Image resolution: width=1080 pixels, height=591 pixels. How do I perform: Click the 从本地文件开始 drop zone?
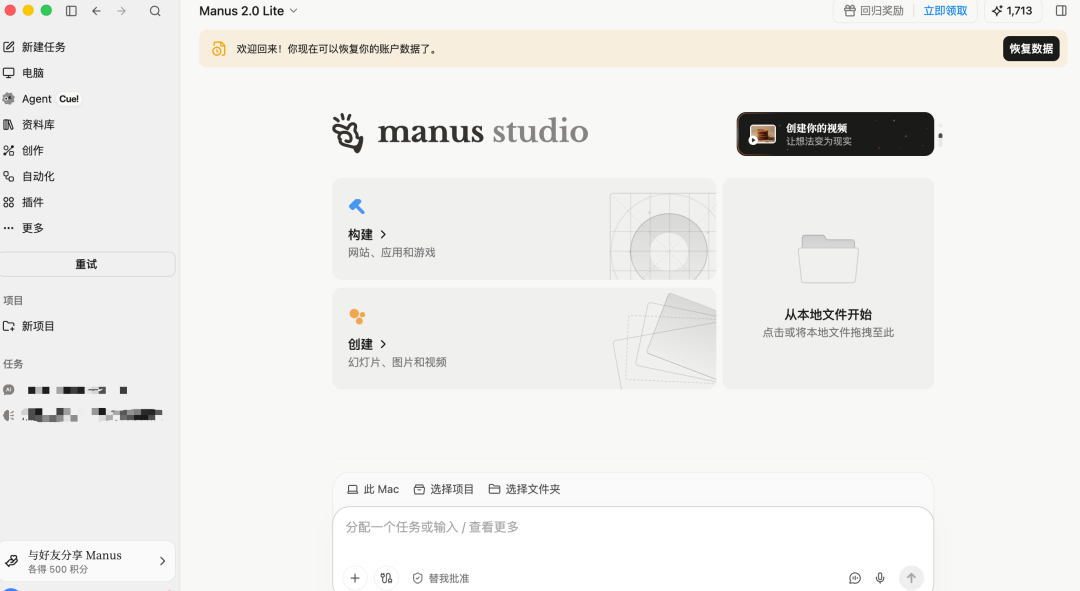(828, 284)
